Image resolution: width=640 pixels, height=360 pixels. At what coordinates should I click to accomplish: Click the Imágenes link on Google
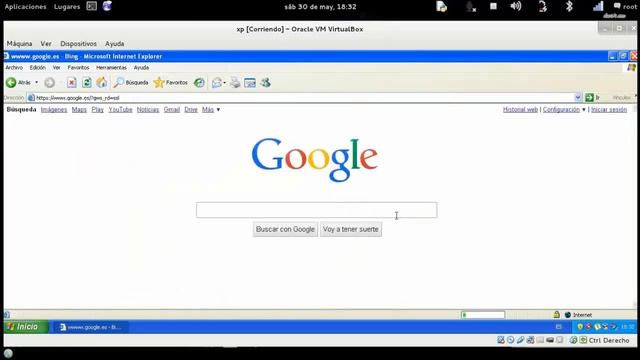(x=54, y=110)
